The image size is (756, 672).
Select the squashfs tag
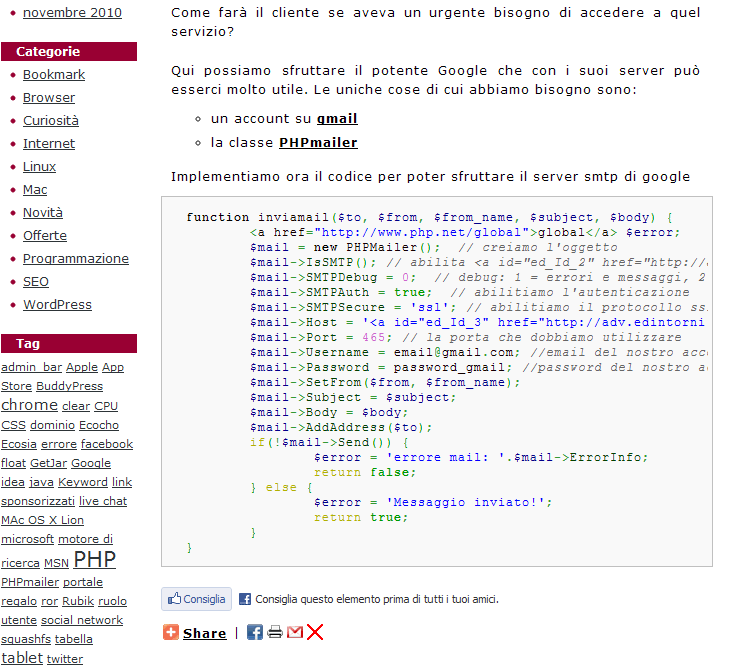26,639
